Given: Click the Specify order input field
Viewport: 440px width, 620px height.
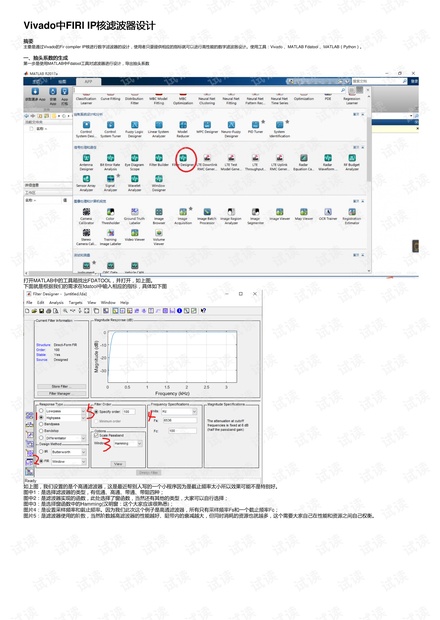Looking at the screenshot, I should pos(128,412).
